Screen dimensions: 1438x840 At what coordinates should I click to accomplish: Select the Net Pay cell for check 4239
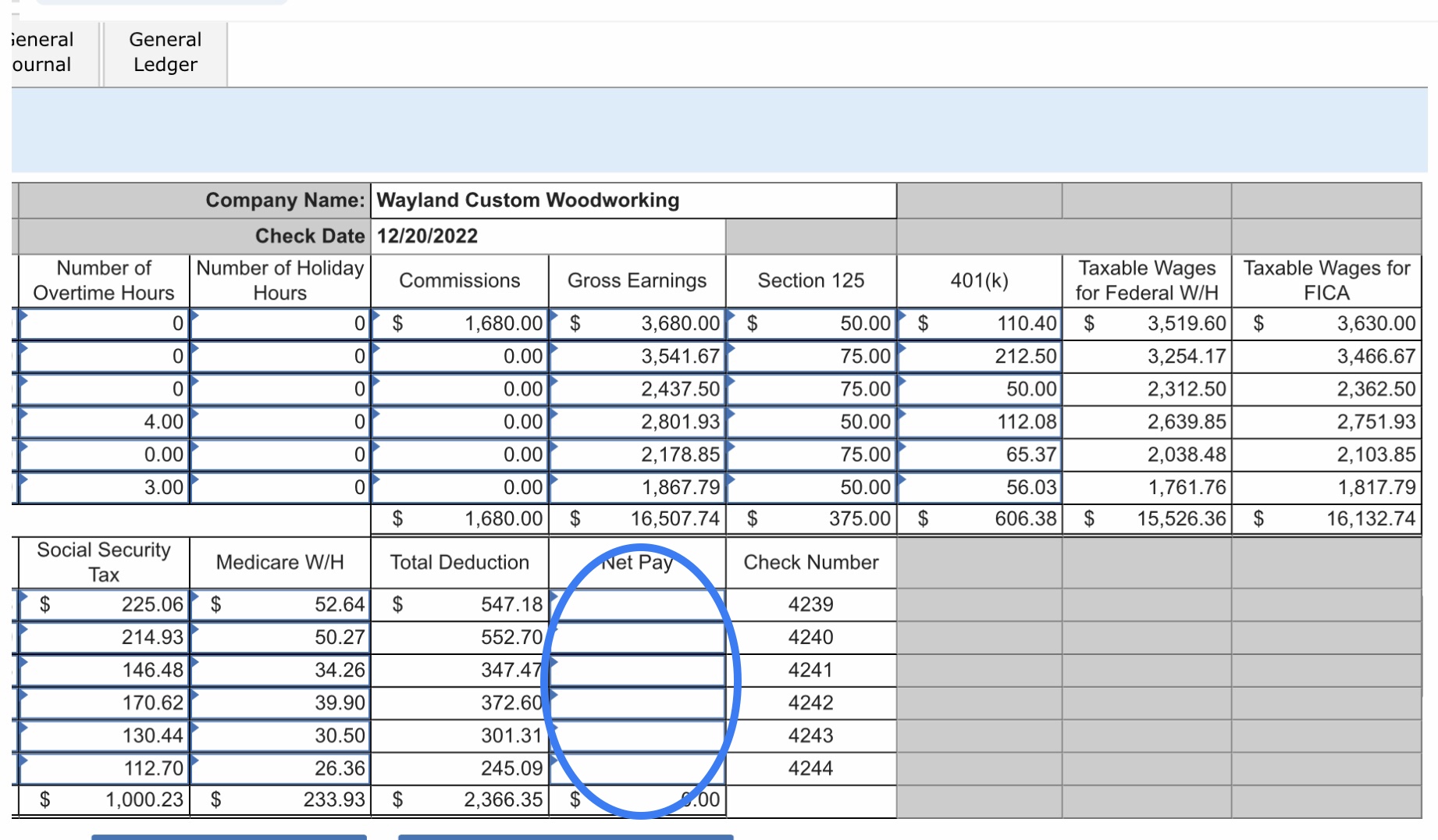(638, 604)
